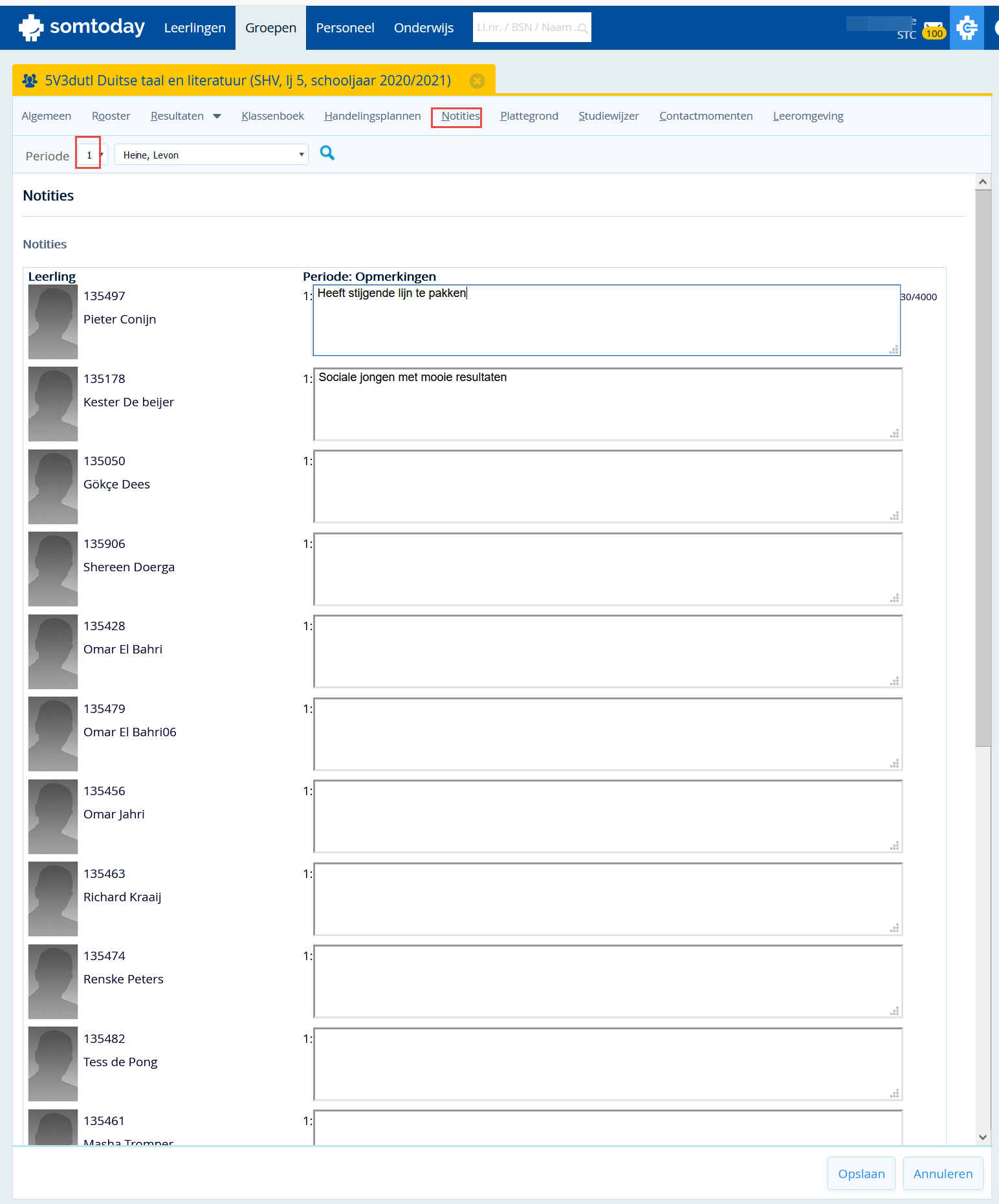This screenshot has width=999, height=1204.
Task: Click the name Kester De beijer
Action: pos(129,402)
